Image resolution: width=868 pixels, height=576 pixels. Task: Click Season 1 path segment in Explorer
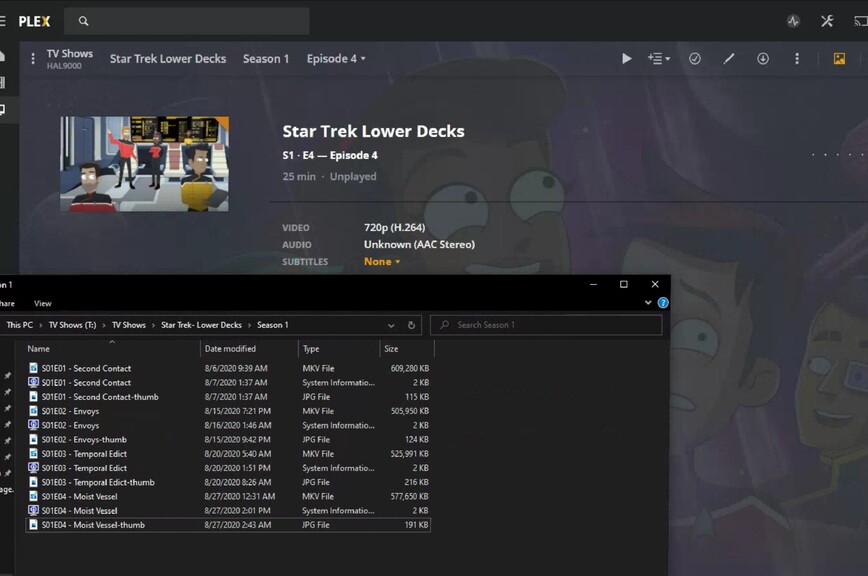pos(272,325)
